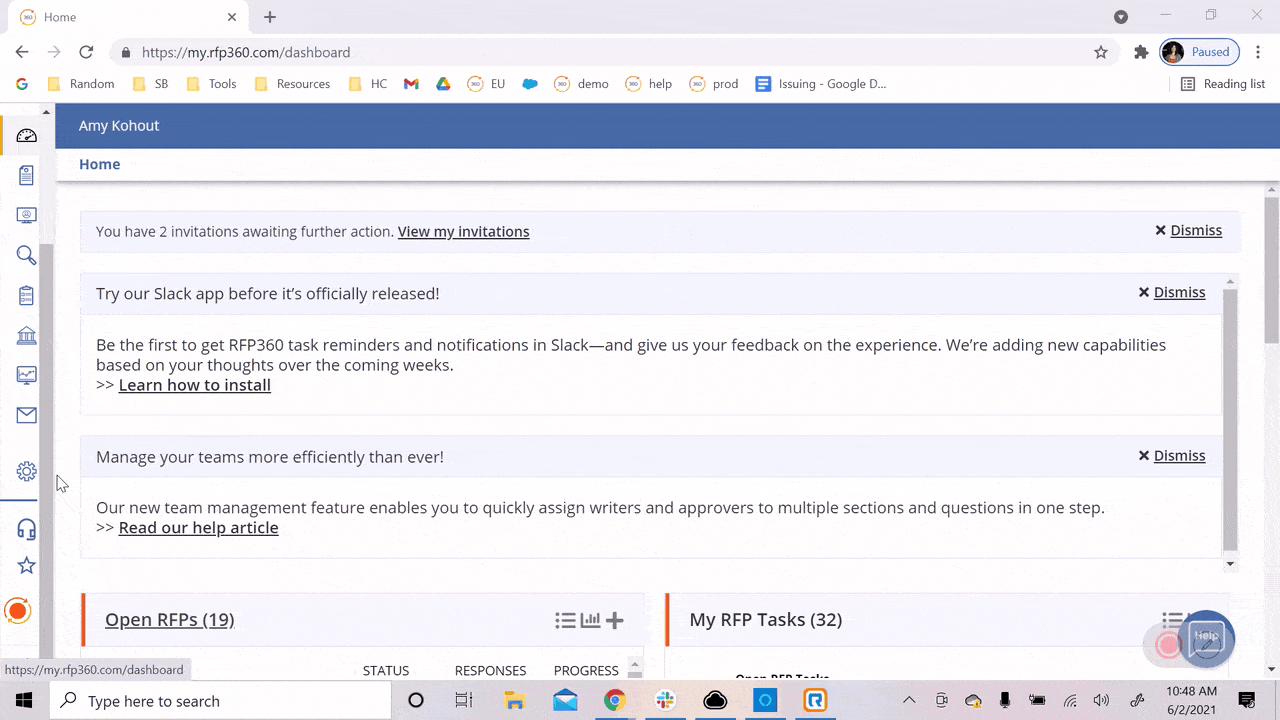Click View my invitations link
The width and height of the screenshot is (1280, 720).
(464, 231)
